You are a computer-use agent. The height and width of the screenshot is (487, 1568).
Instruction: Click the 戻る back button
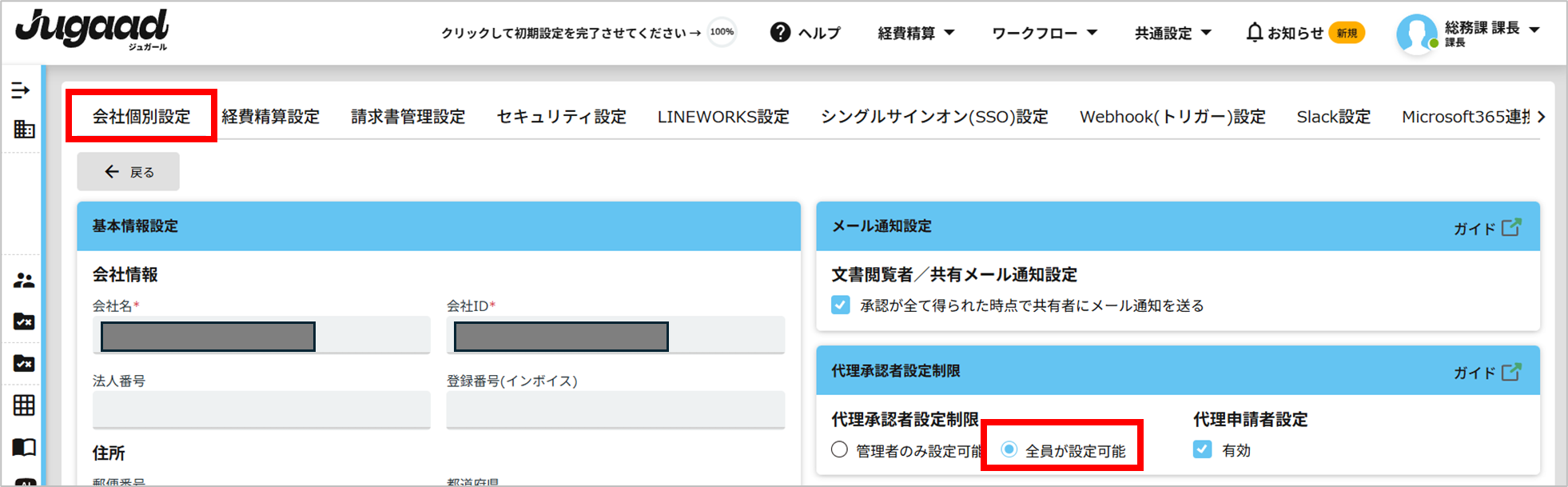[129, 172]
